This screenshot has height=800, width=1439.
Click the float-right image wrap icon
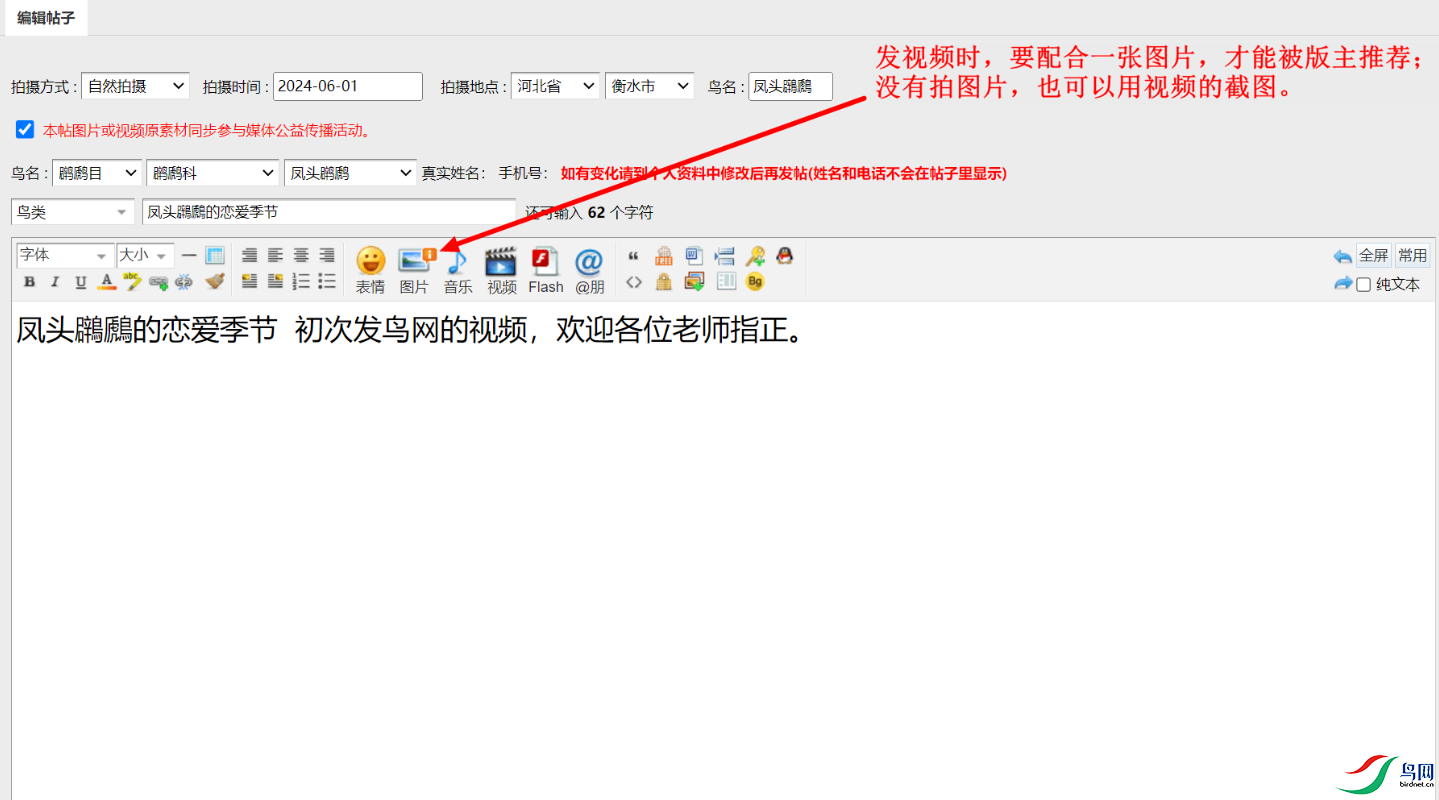[275, 282]
